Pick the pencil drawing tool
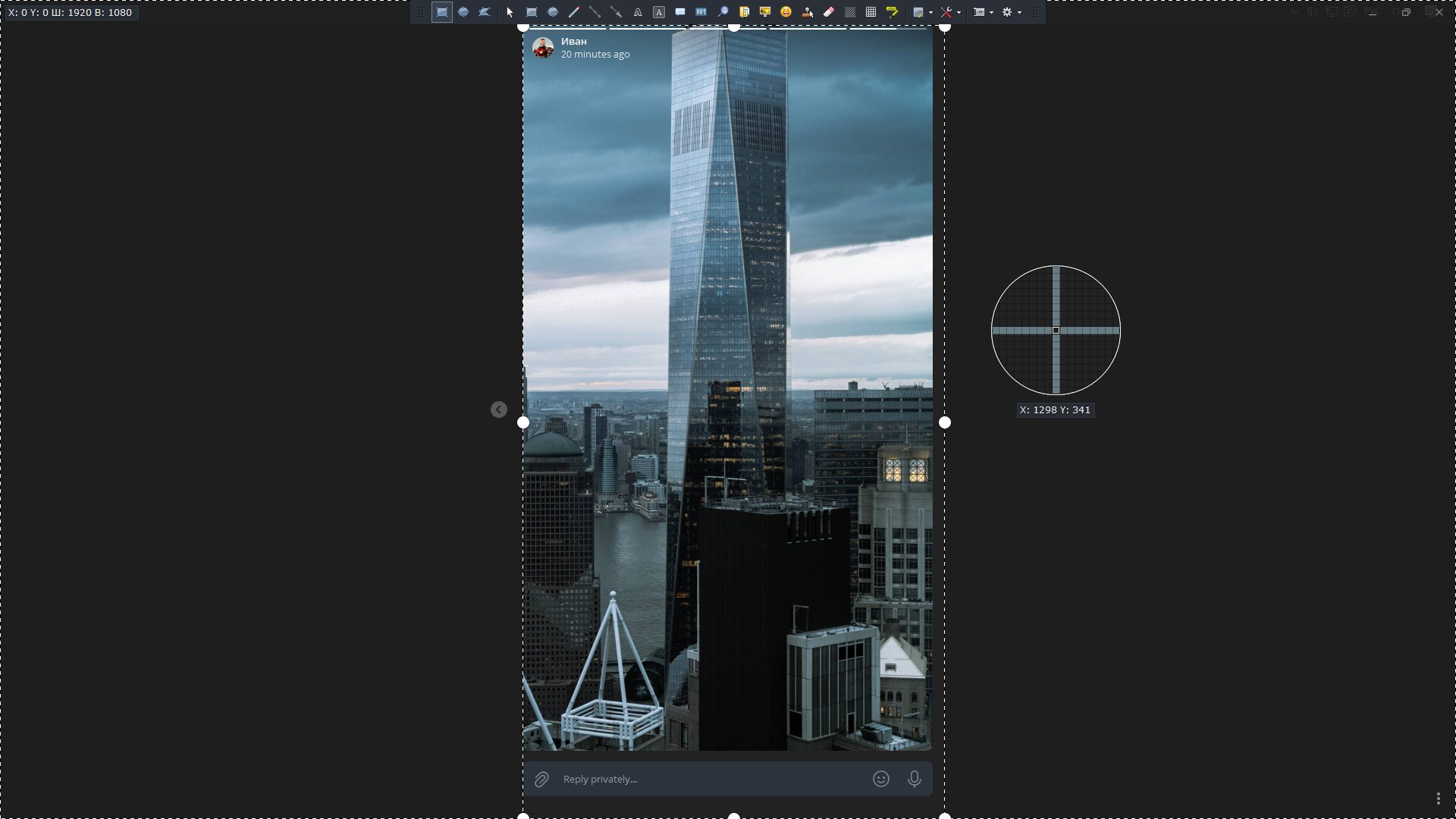Image resolution: width=1456 pixels, height=819 pixels. click(x=574, y=12)
